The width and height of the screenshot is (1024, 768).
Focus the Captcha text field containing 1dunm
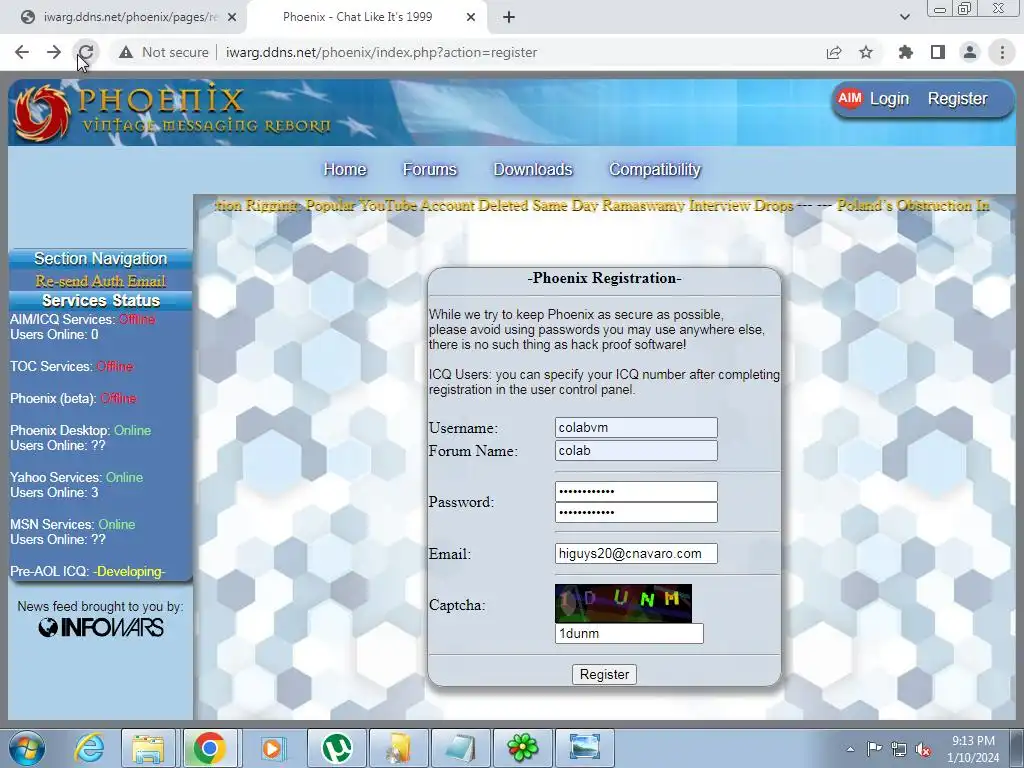click(629, 633)
